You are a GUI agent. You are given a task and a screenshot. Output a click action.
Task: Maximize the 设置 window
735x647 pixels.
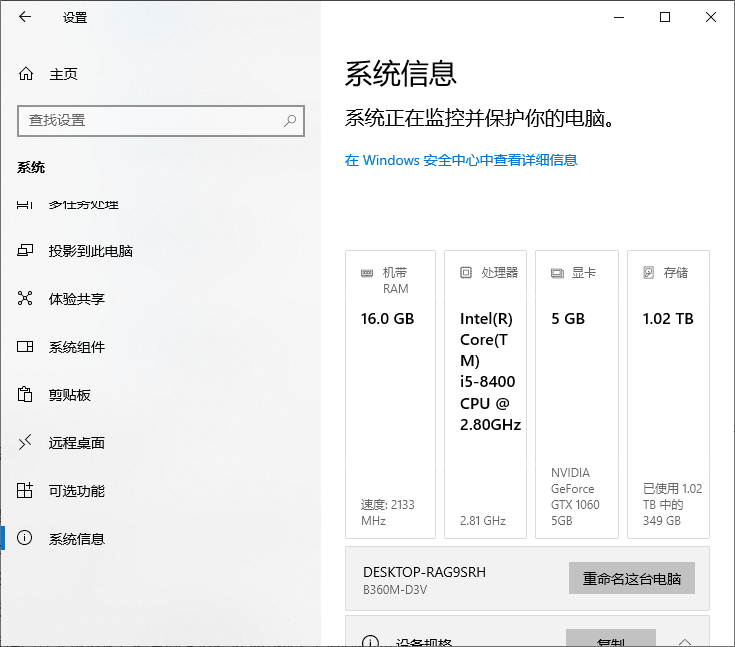click(x=665, y=17)
